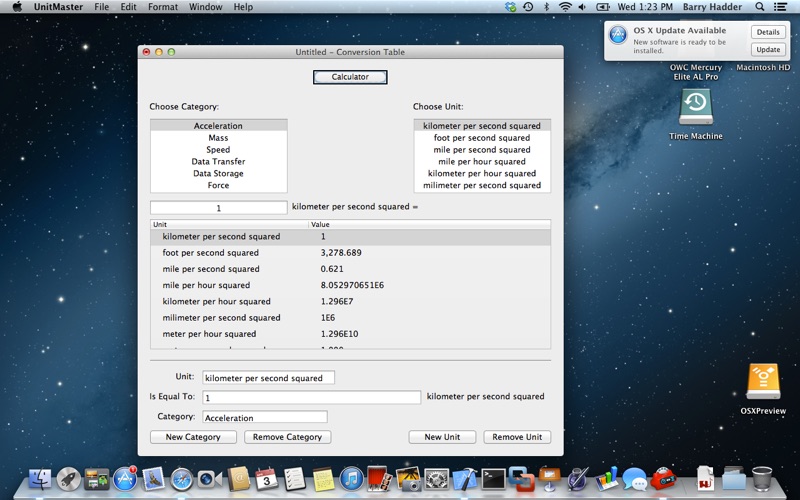Click the Unit name text field
800x500 pixels.
(x=268, y=378)
